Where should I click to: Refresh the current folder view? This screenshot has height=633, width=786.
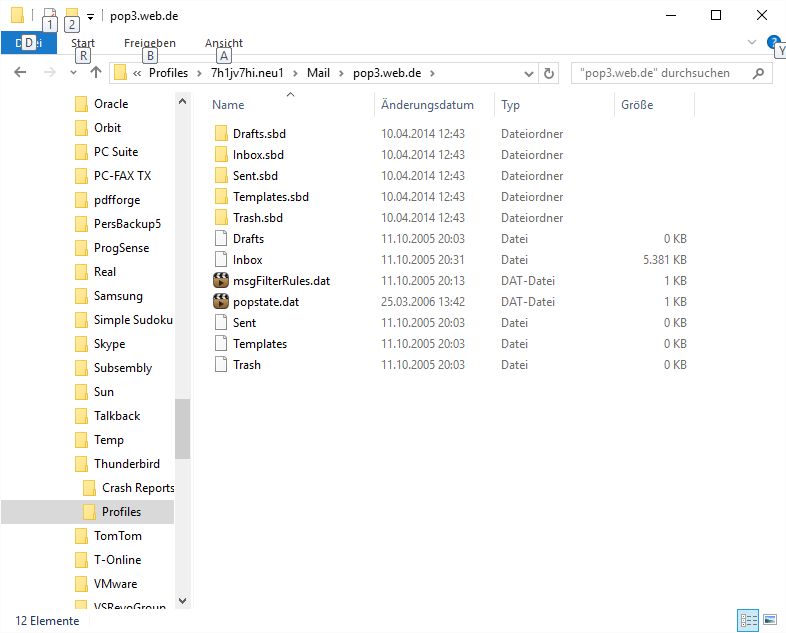click(x=549, y=74)
